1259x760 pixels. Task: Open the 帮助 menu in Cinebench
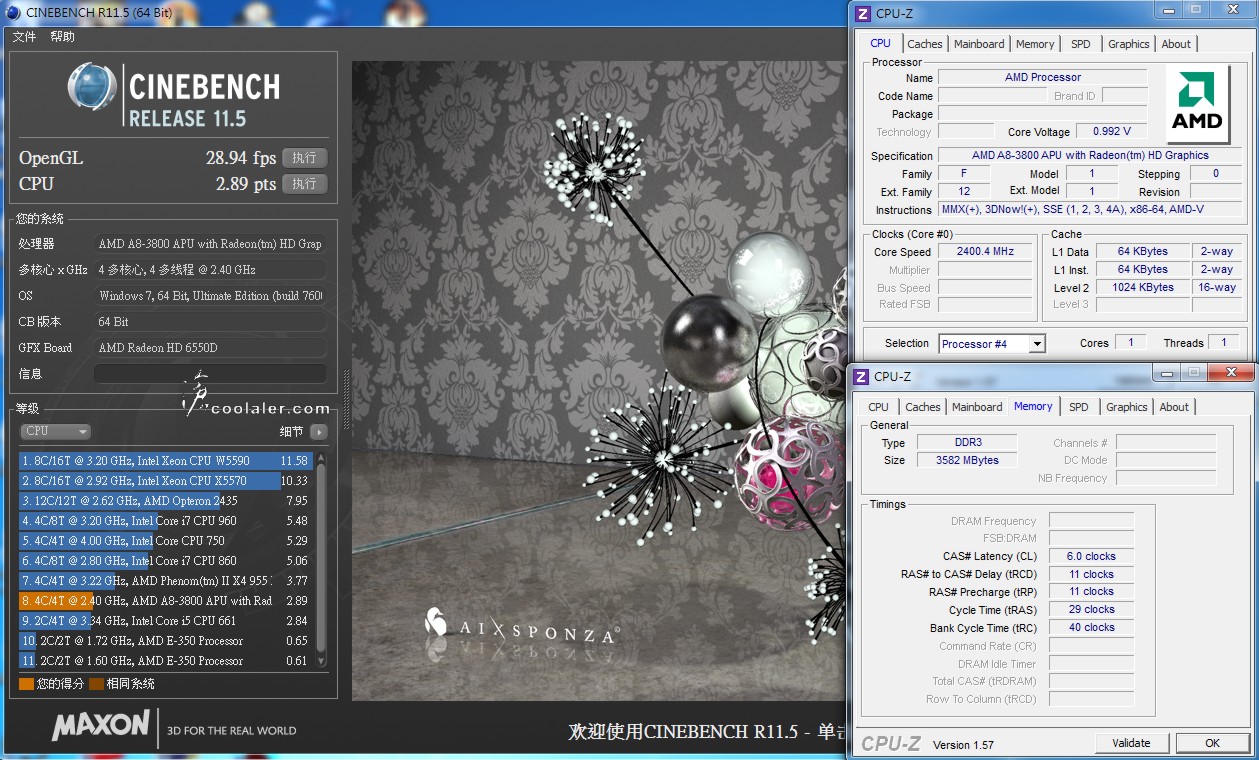click(x=62, y=37)
